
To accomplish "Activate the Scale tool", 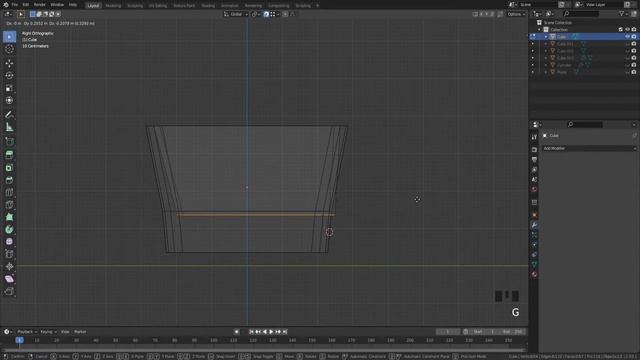I will [9, 88].
